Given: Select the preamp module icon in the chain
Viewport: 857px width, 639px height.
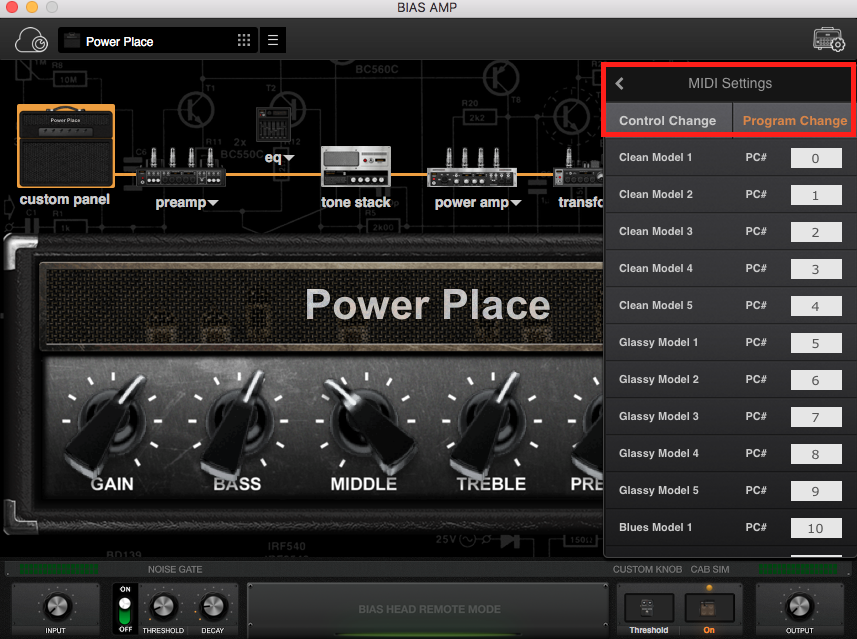Looking at the screenshot, I should (180, 168).
